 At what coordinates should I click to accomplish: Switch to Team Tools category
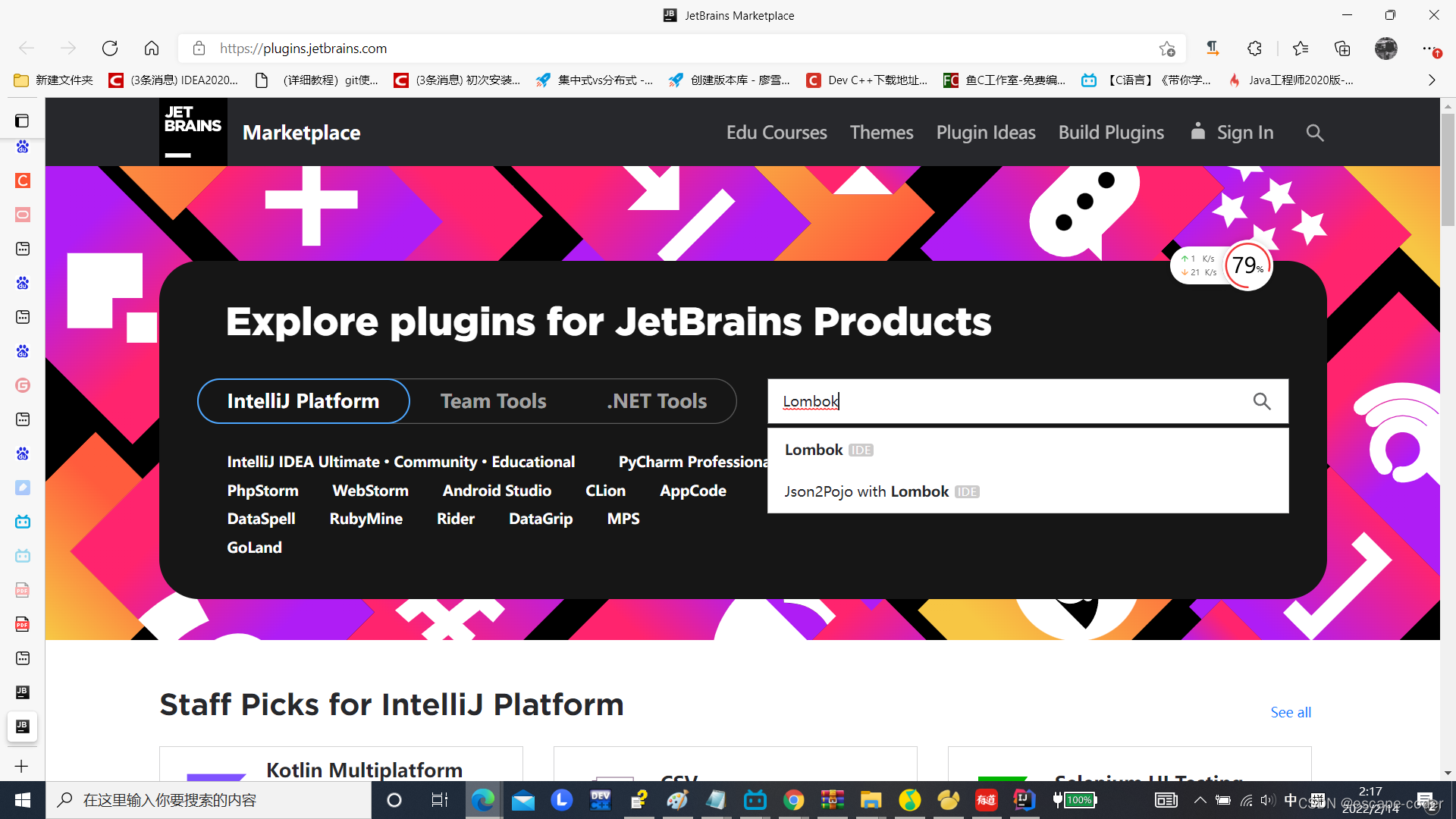[493, 401]
